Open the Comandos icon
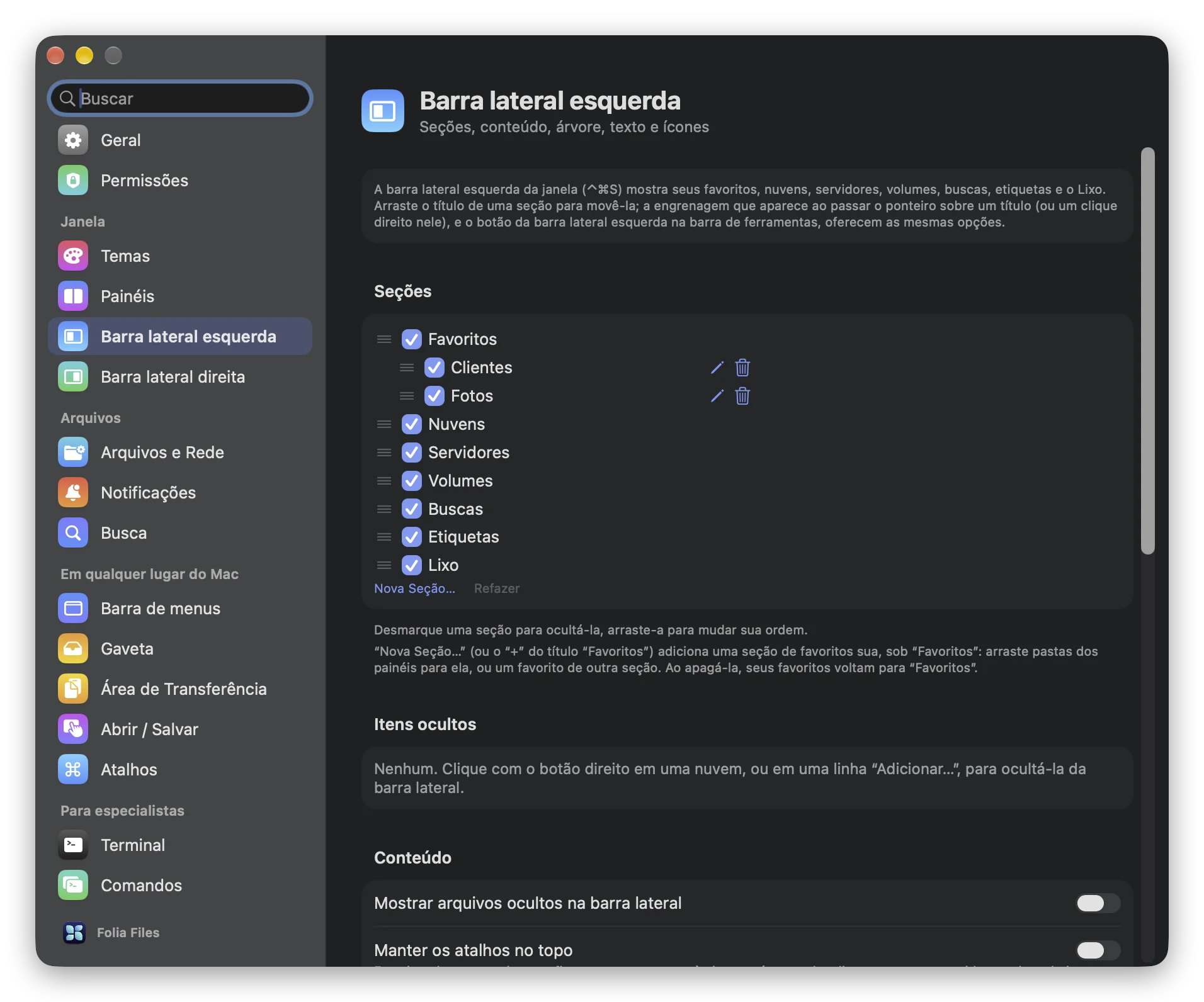Viewport: 1204px width, 1002px height. (x=73, y=885)
